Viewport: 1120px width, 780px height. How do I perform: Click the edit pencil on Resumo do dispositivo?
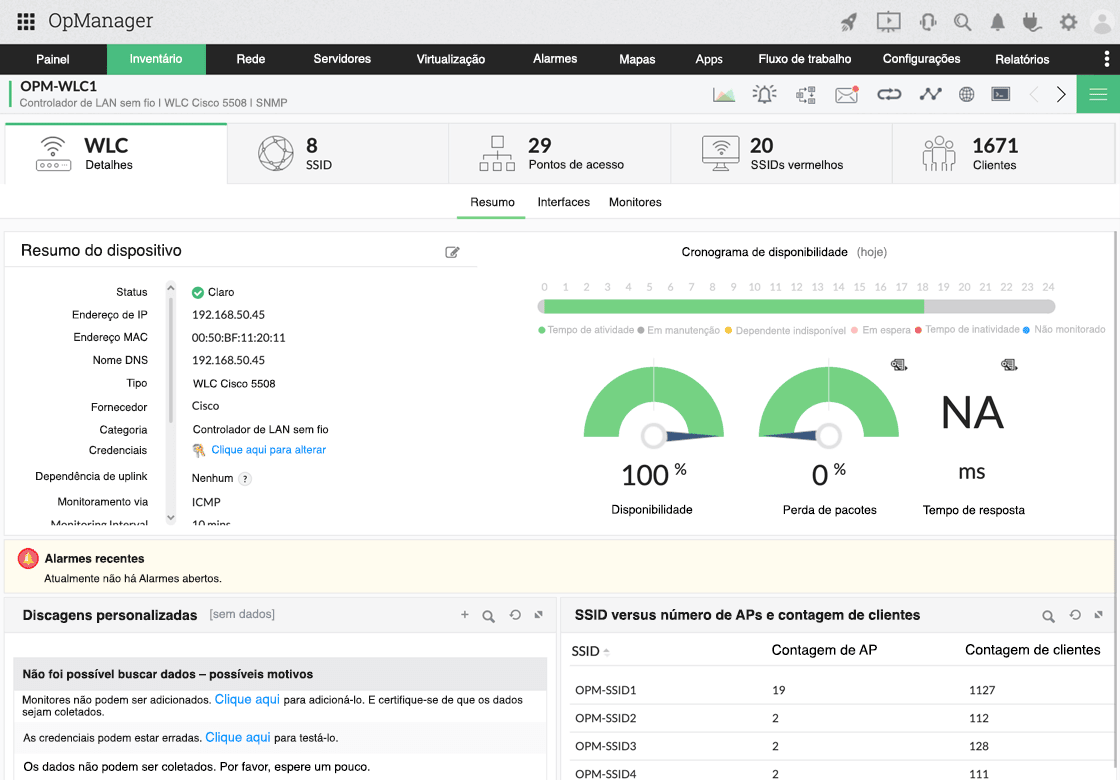click(x=452, y=252)
